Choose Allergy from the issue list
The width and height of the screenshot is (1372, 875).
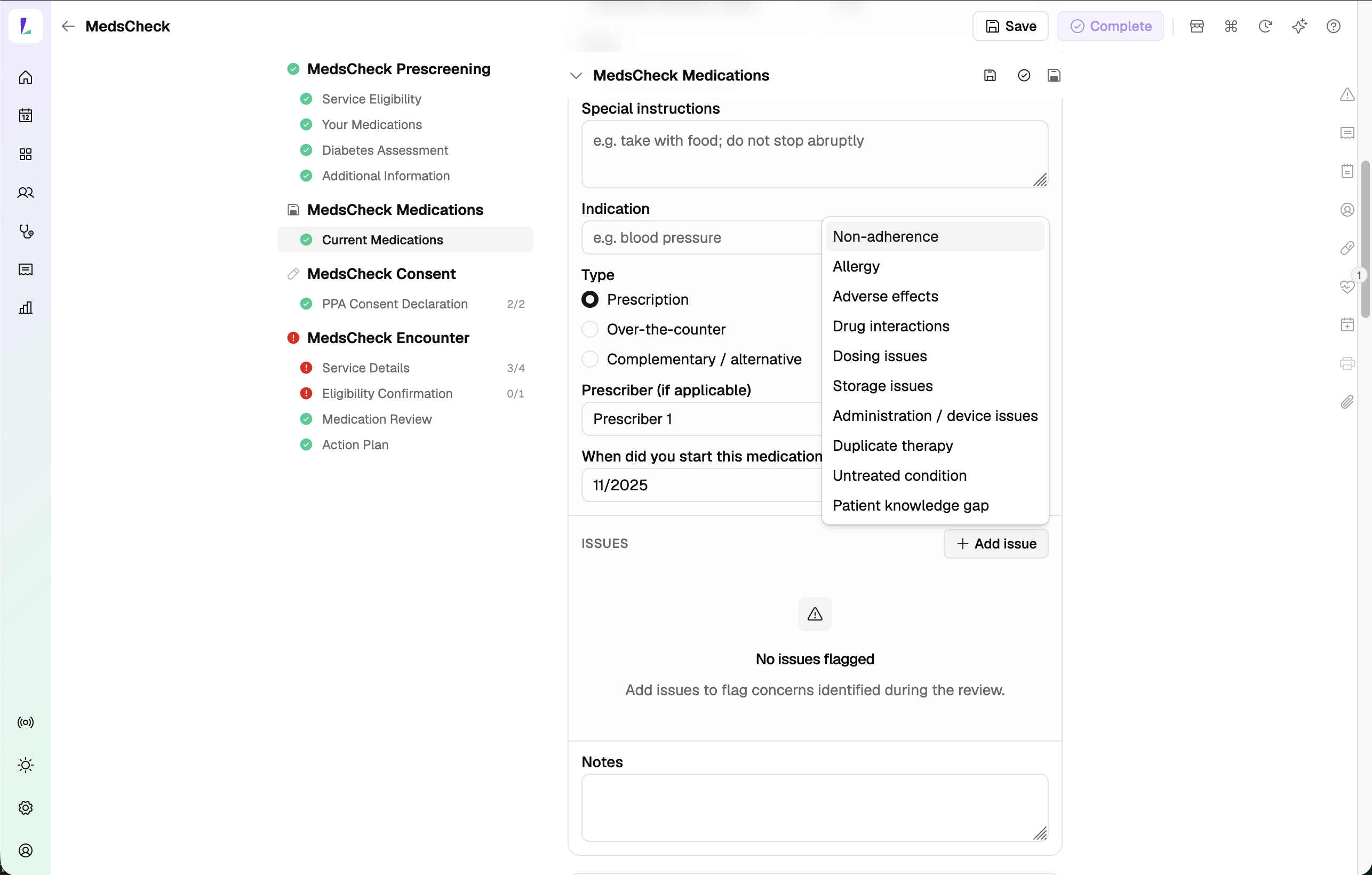coord(935,266)
